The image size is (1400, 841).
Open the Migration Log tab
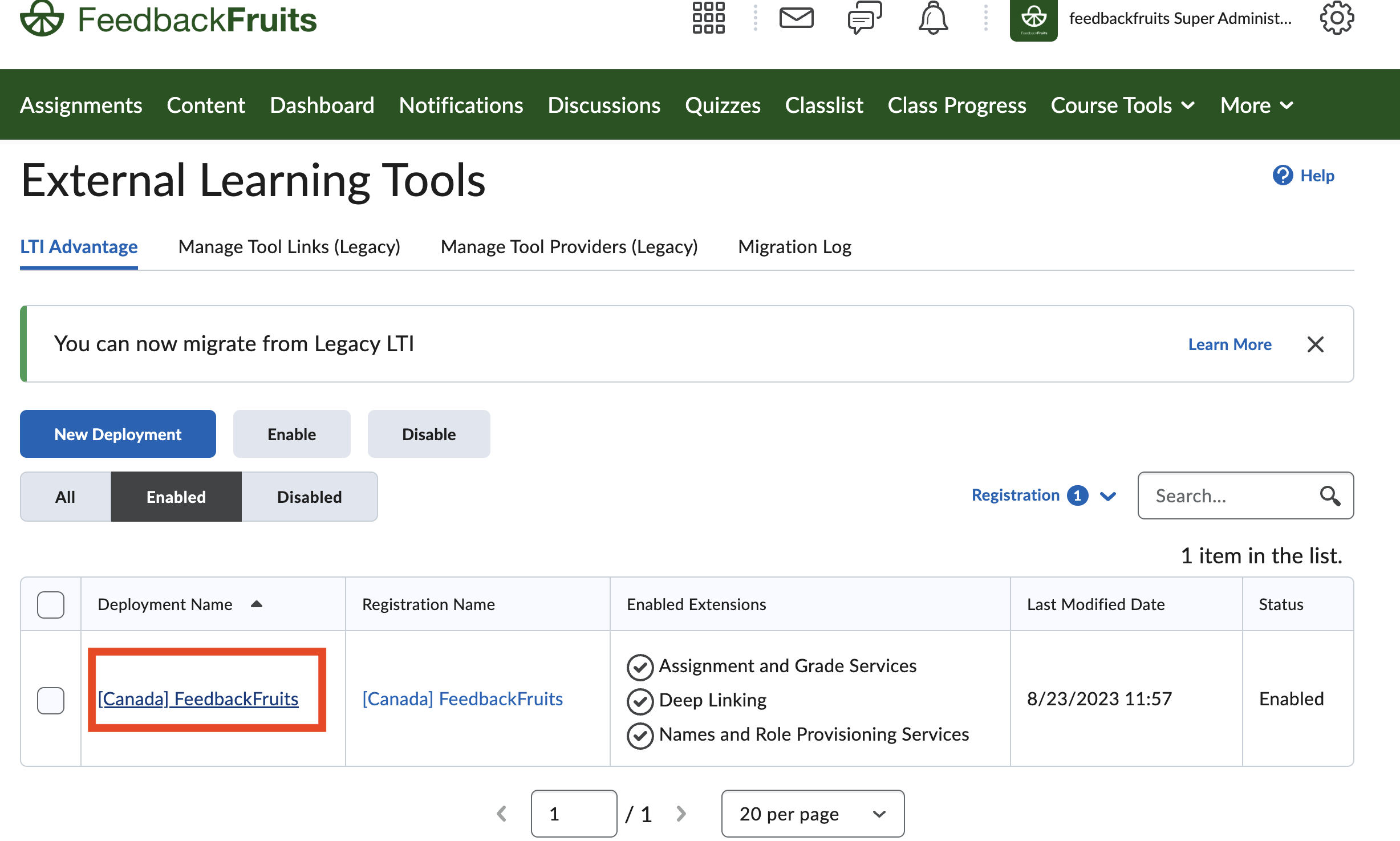794,247
